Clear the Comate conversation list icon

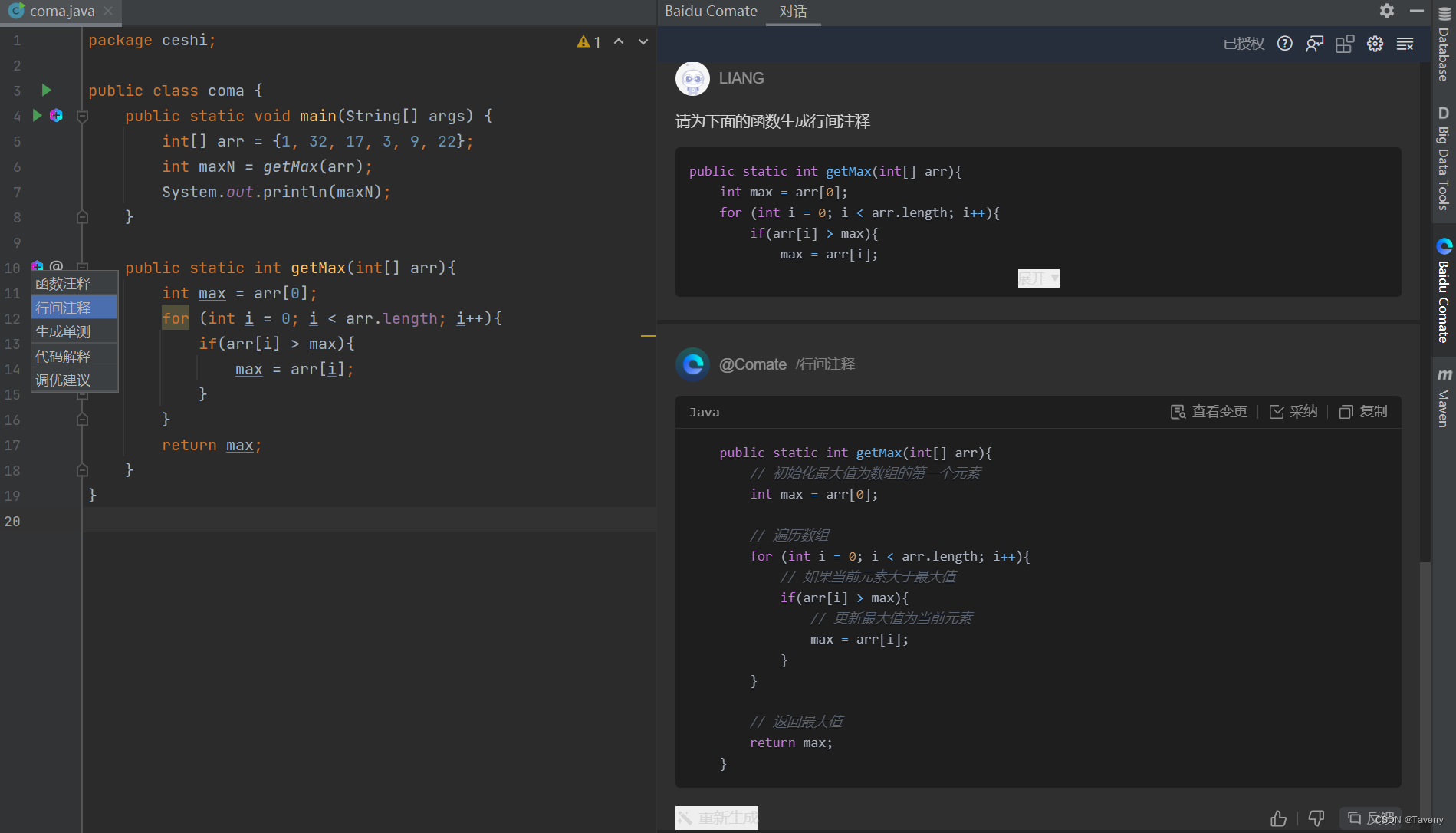point(1405,44)
